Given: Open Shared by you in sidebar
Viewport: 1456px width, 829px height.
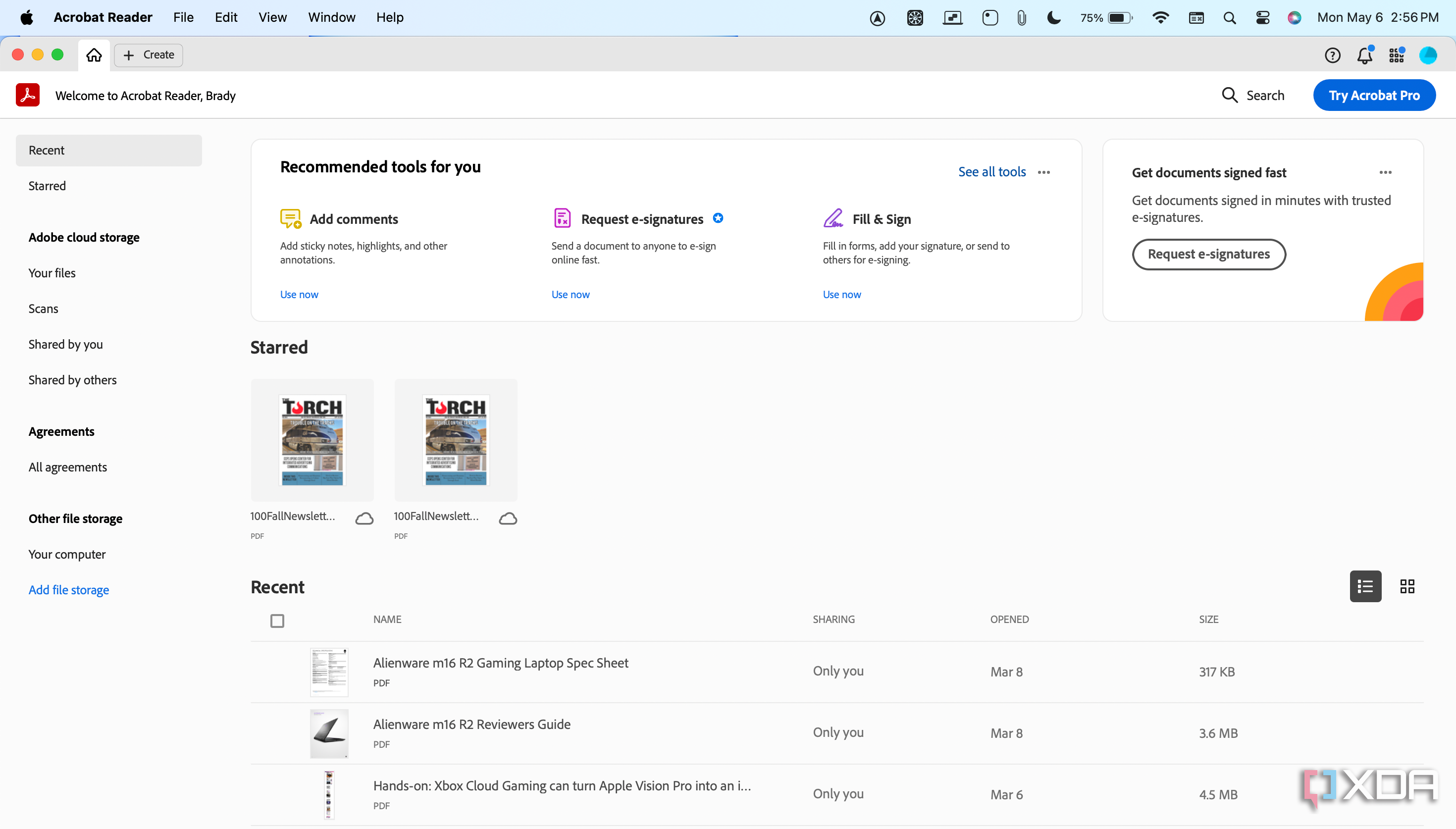Looking at the screenshot, I should click(x=65, y=345).
